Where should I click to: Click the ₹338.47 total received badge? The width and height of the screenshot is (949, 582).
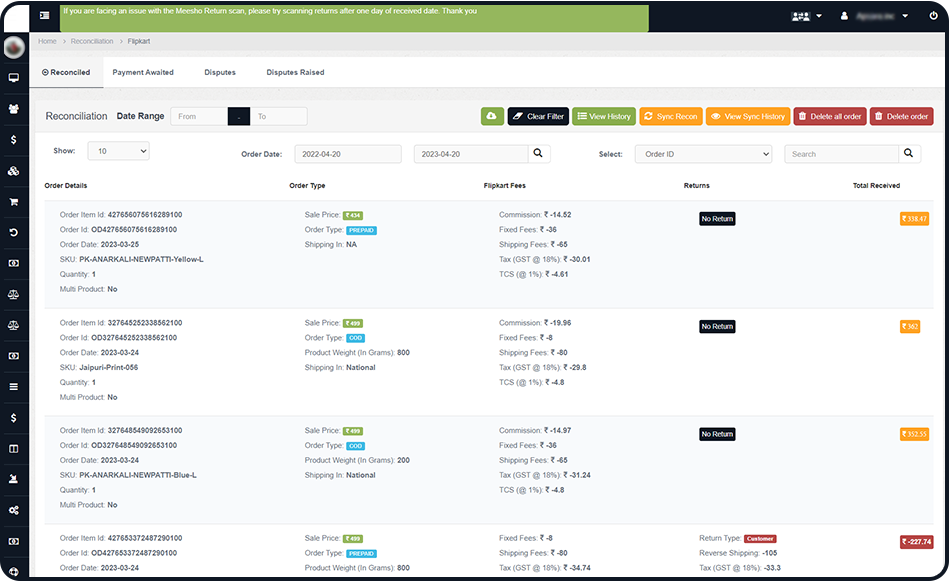(914, 219)
